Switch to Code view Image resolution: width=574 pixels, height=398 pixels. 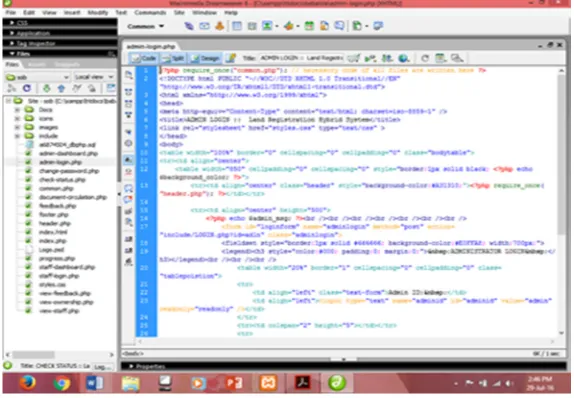pyautogui.click(x=144, y=58)
